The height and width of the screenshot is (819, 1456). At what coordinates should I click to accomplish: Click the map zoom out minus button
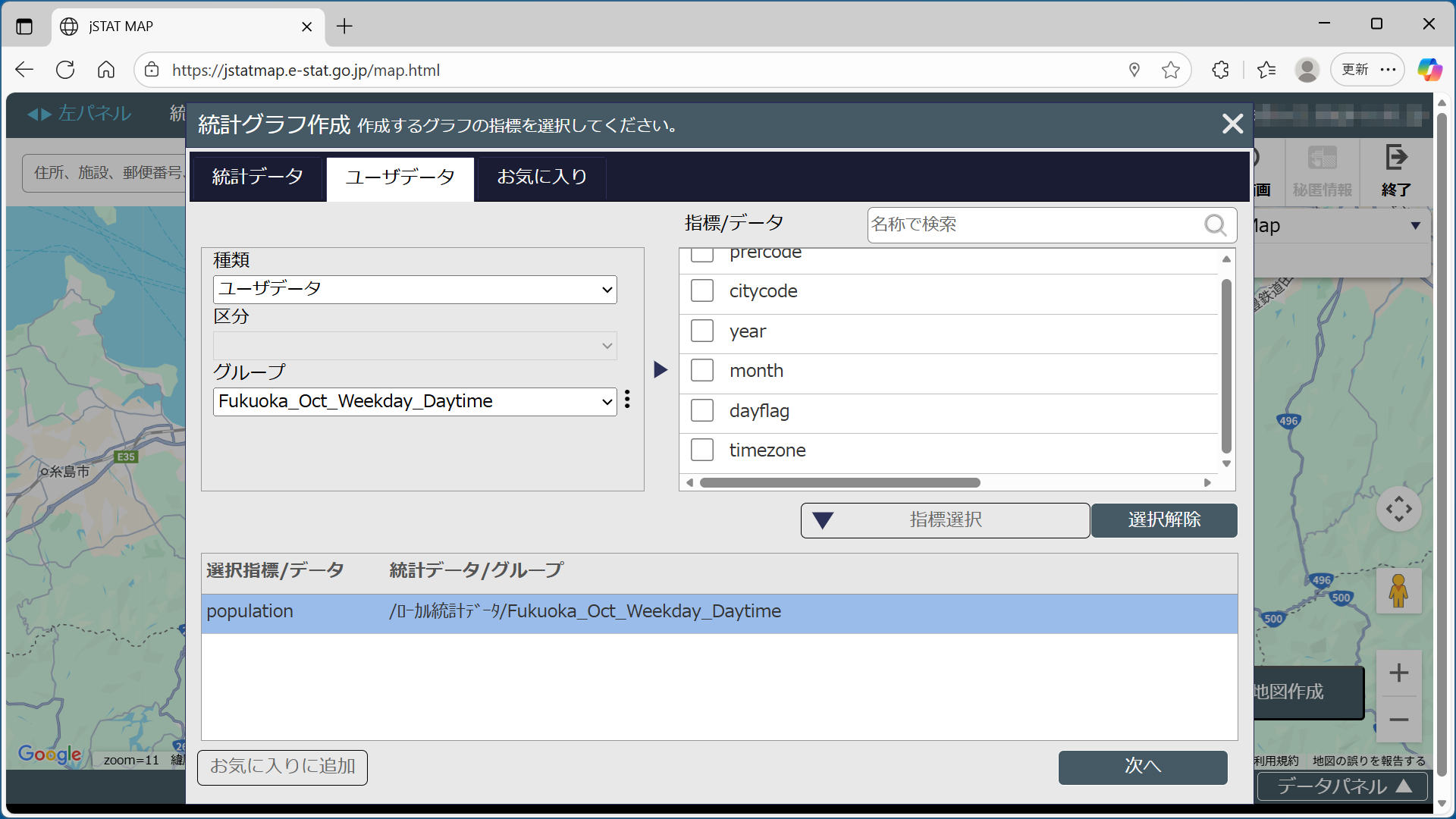pos(1398,720)
